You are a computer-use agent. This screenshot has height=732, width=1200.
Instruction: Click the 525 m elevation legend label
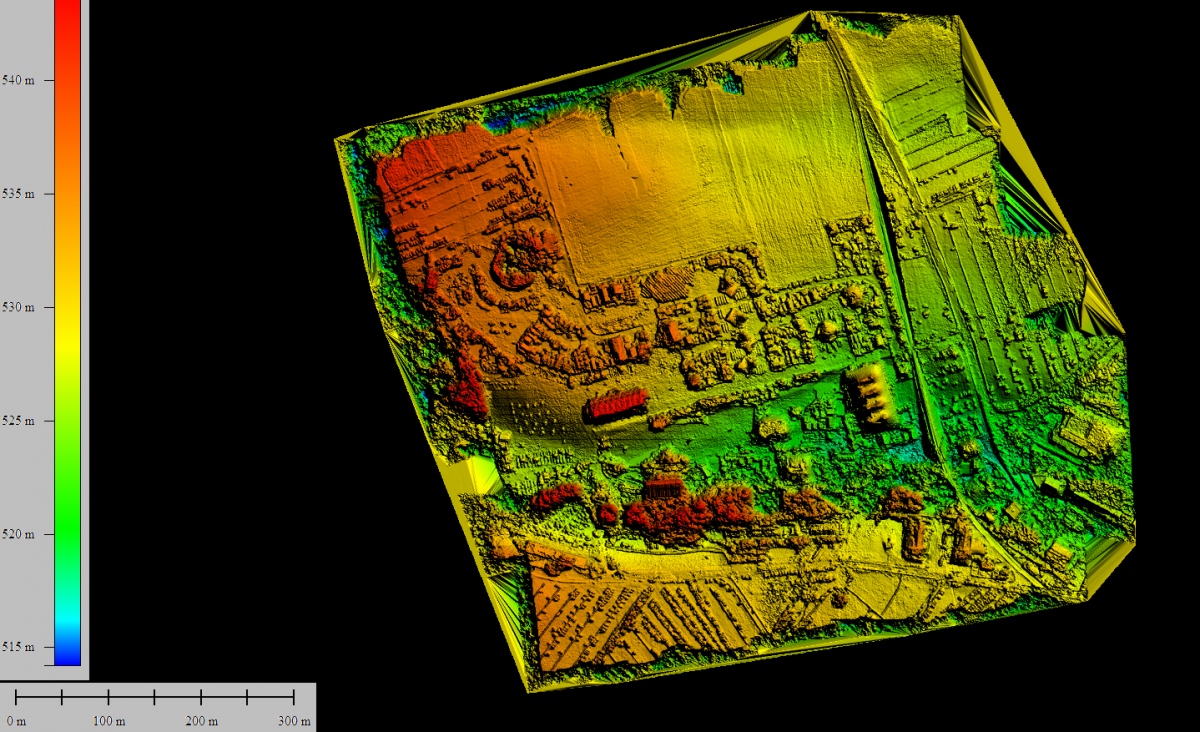pyautogui.click(x=20, y=420)
